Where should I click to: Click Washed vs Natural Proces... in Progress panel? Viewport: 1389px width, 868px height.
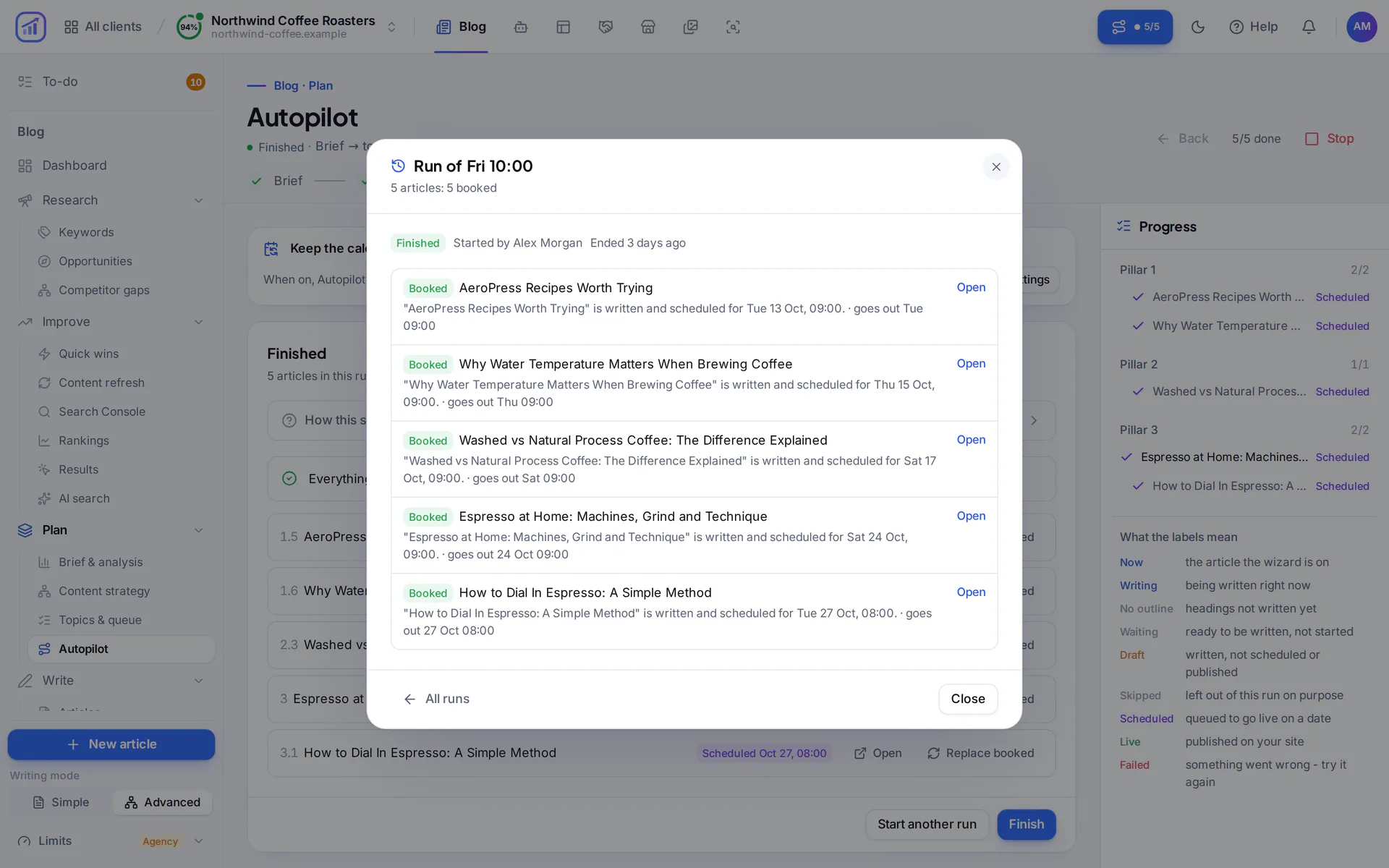[1228, 391]
